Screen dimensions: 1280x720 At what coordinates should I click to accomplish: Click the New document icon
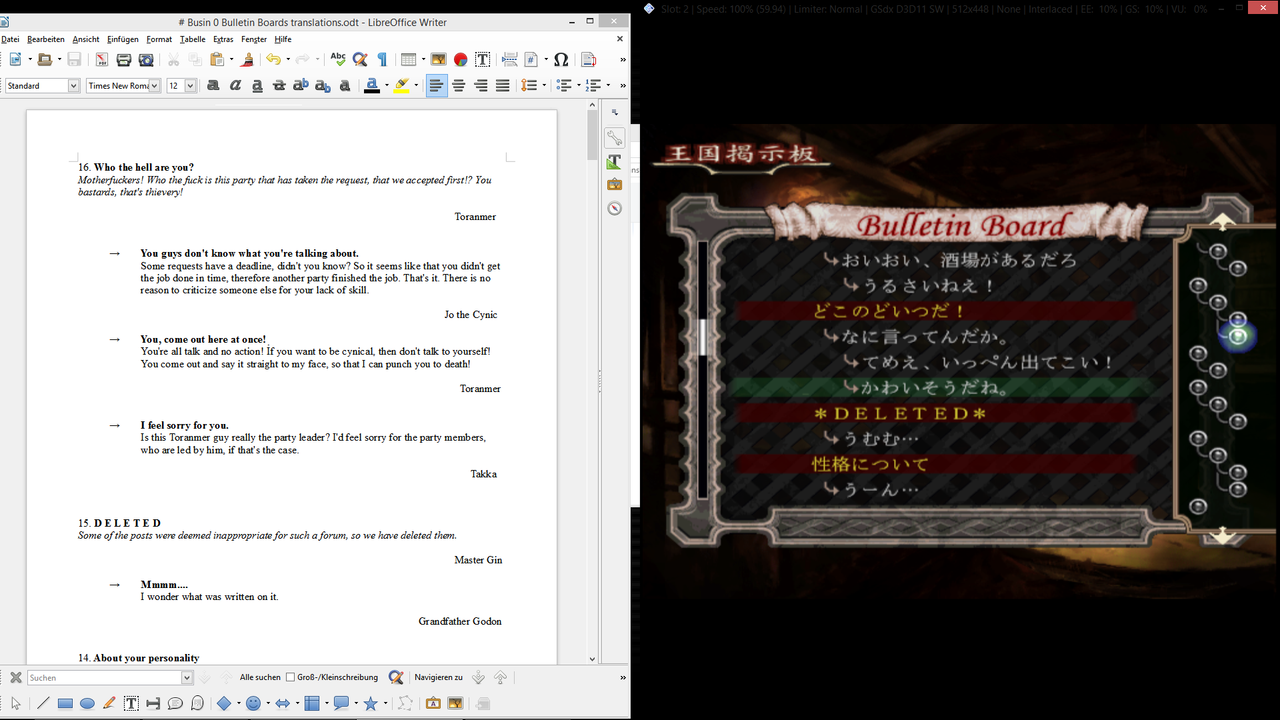point(14,60)
